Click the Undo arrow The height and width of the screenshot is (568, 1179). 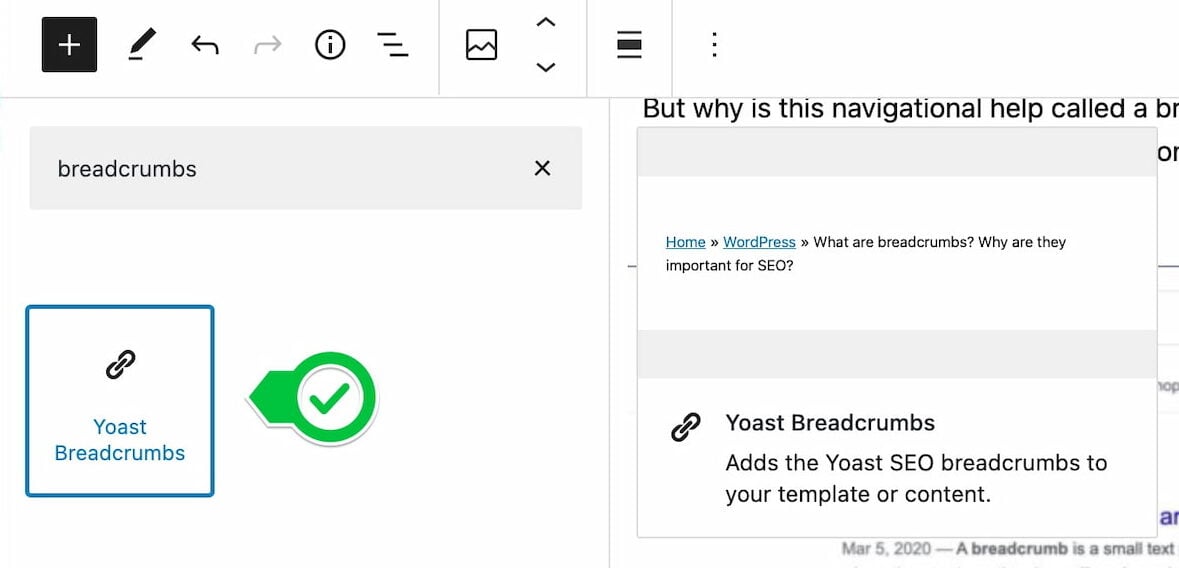(205, 45)
